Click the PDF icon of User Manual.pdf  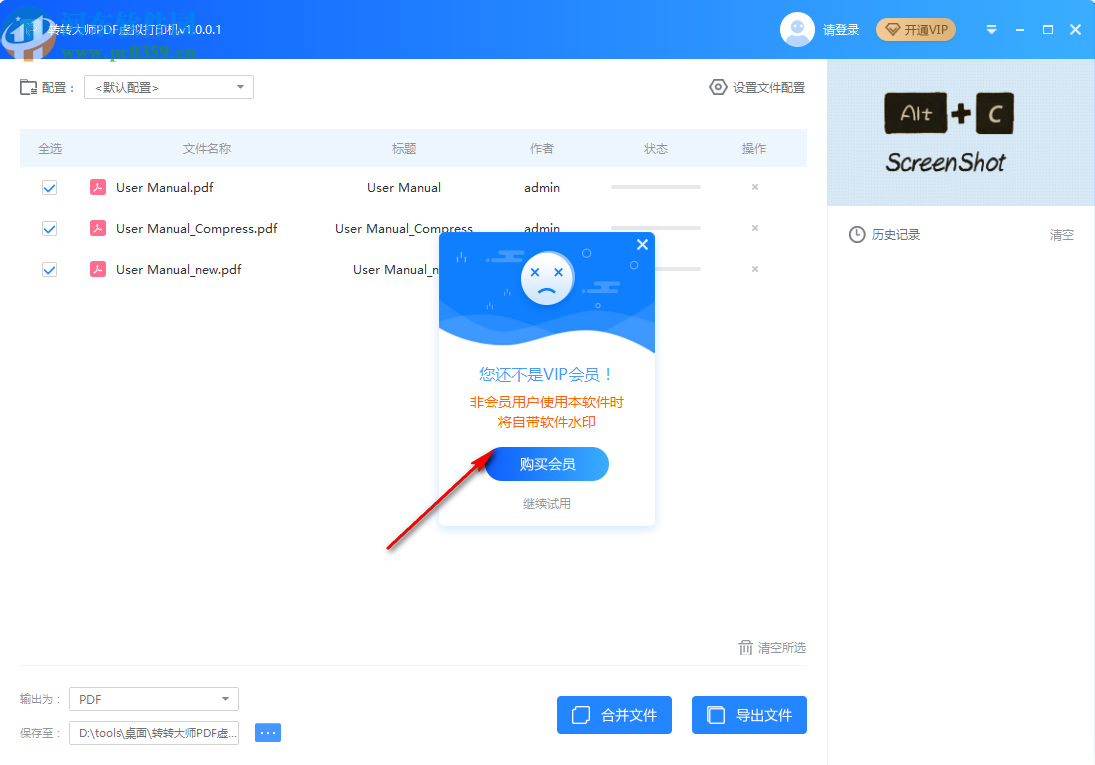click(98, 187)
